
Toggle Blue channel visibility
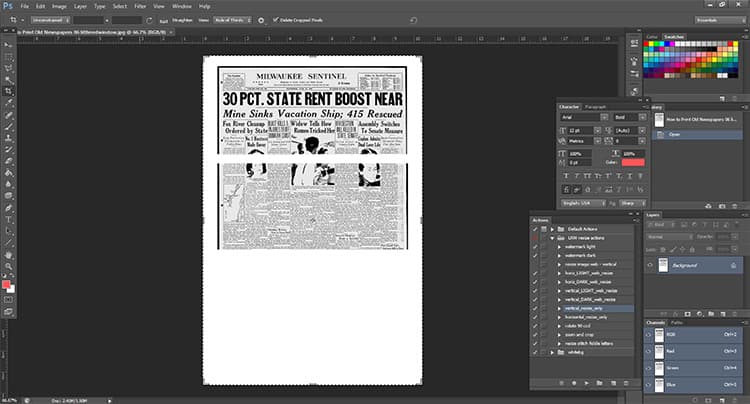coord(649,384)
